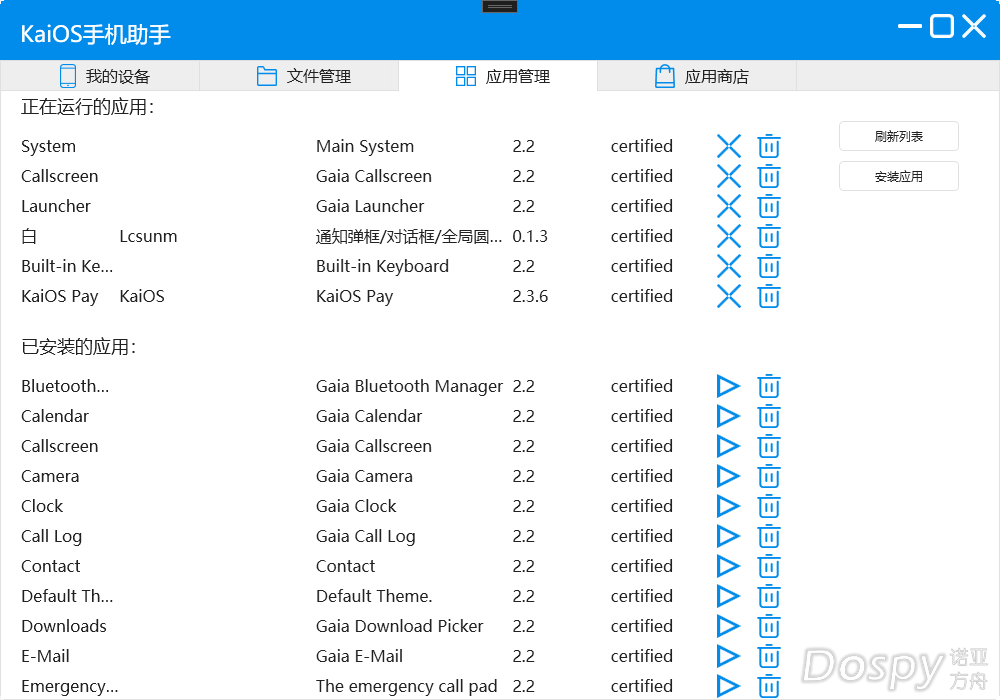Click the 'Gaia Bluetooth Manager' description

409,386
